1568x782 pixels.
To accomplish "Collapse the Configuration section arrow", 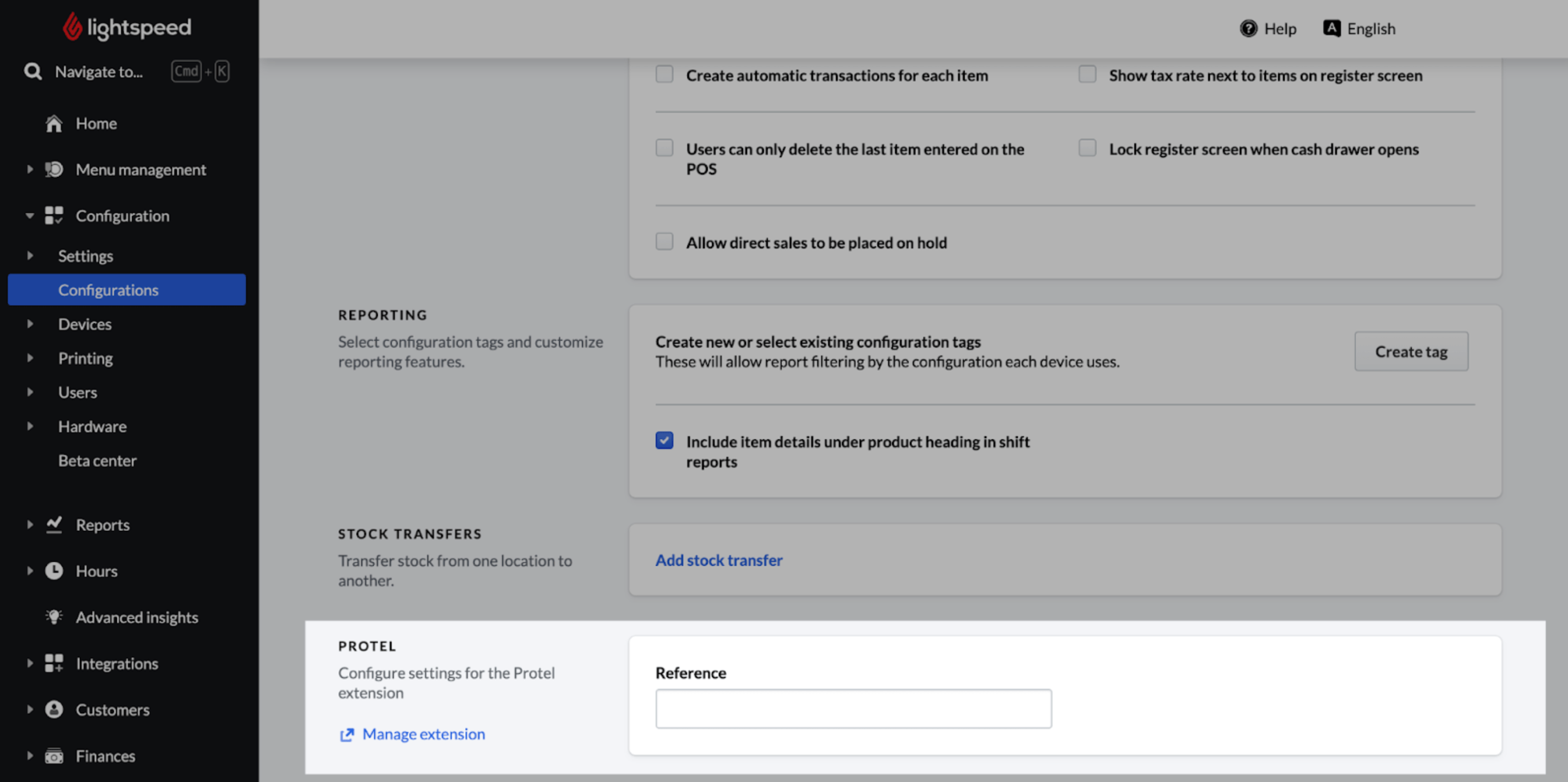I will point(29,215).
